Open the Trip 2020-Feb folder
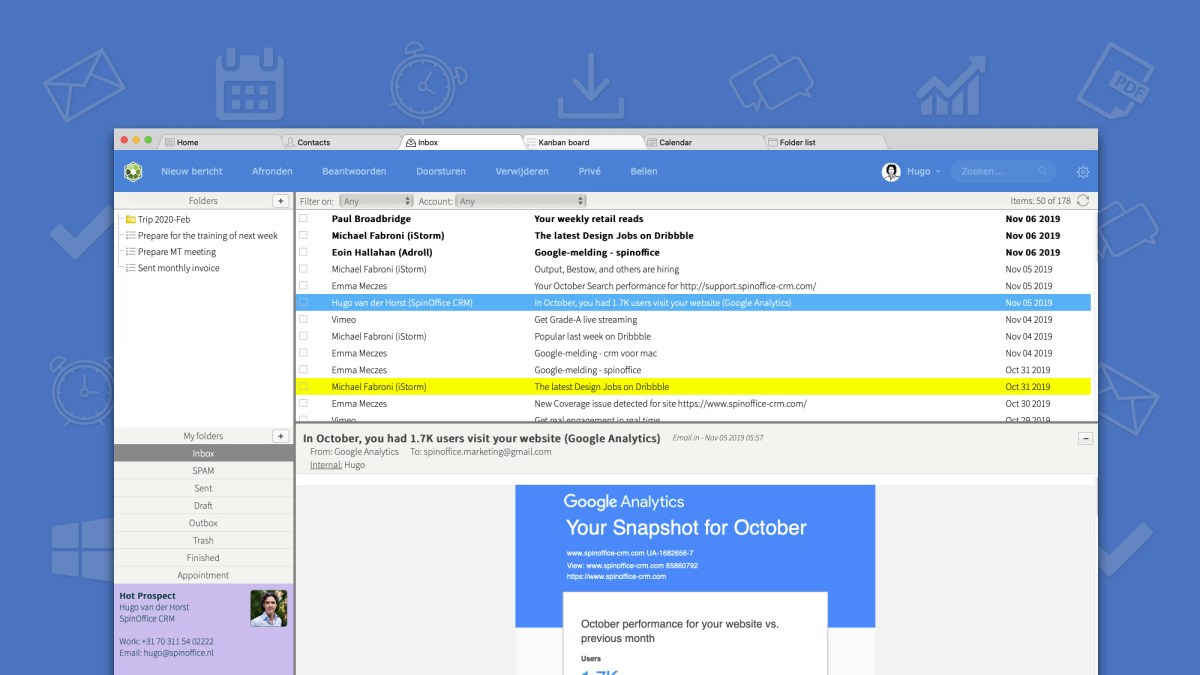 coord(163,219)
